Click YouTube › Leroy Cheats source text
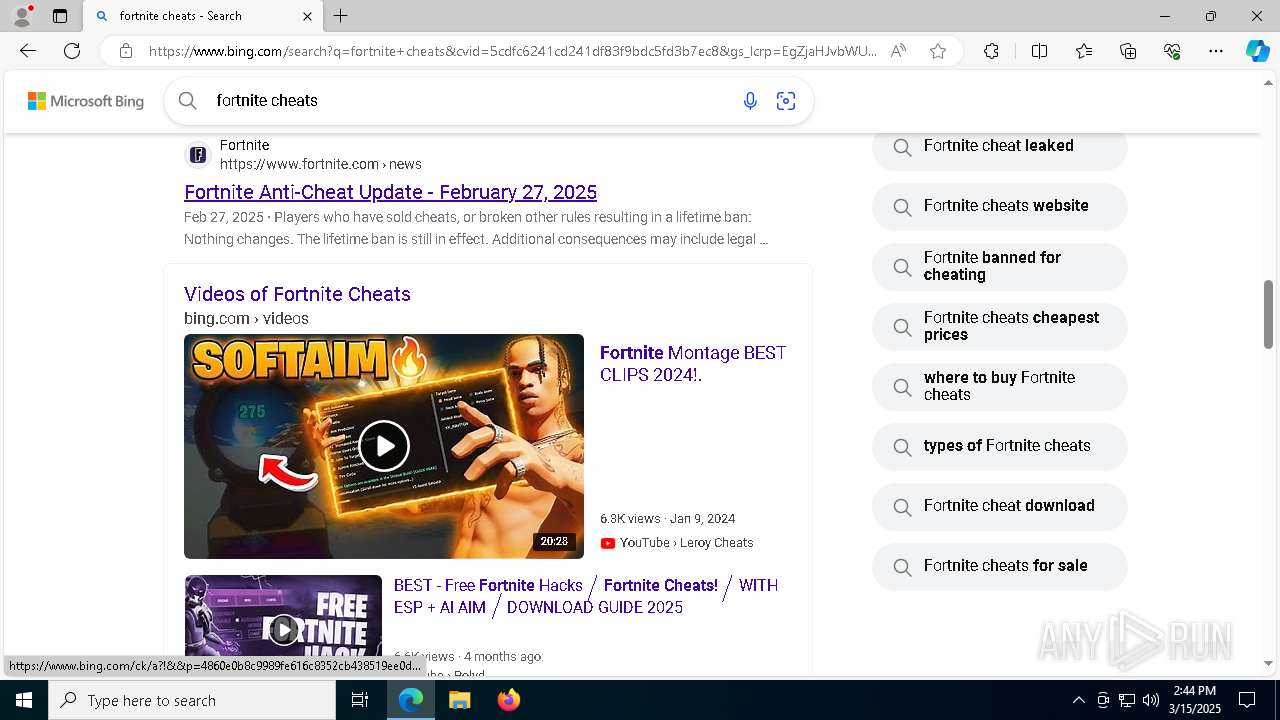The height and width of the screenshot is (720, 1280). (686, 543)
